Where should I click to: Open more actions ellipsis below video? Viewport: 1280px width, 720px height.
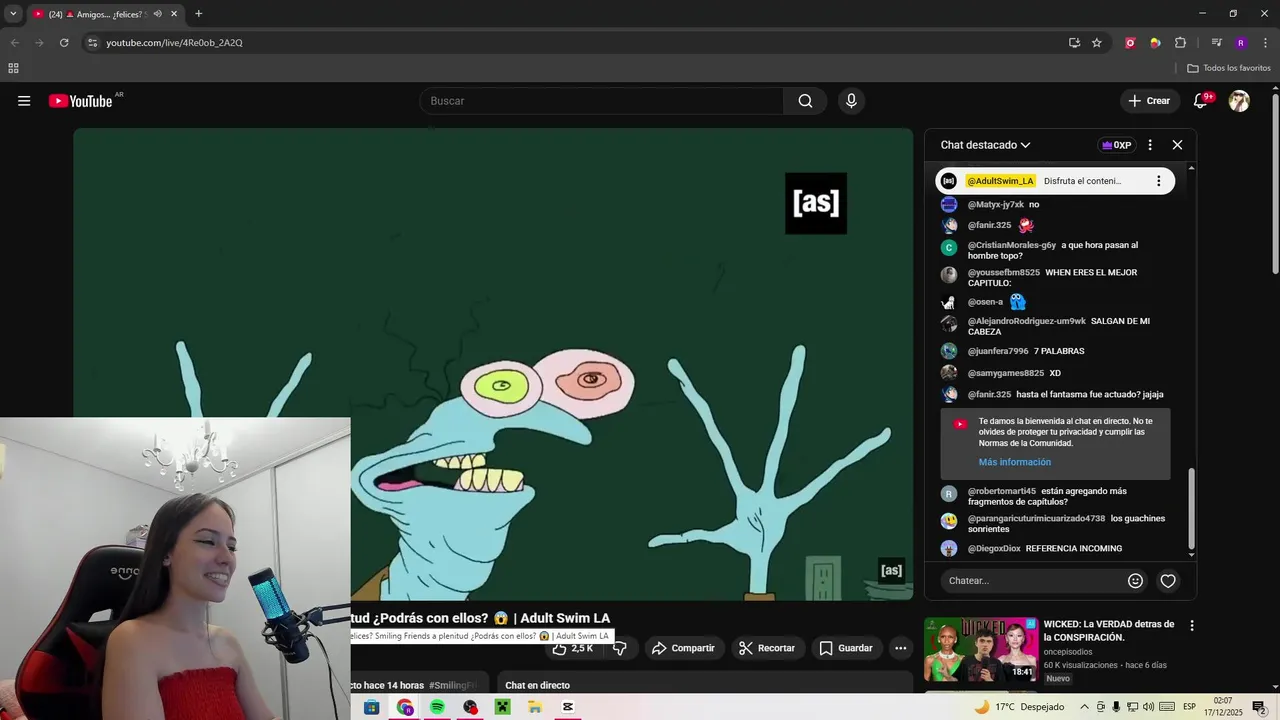pos(900,648)
